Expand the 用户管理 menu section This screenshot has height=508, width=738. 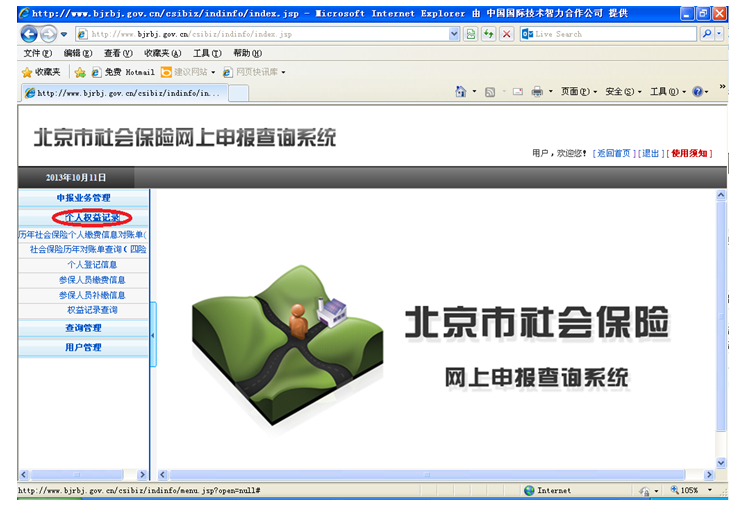(x=84, y=347)
